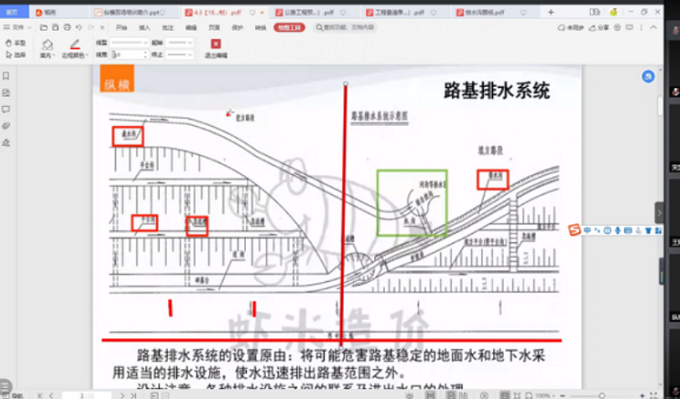Expand the line style dropdown
Viewport: 680px width, 399px height.
pos(130,43)
